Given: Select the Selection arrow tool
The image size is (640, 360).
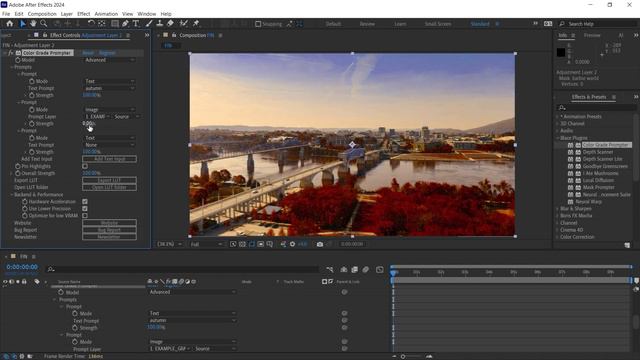Looking at the screenshot, I should 23,24.
